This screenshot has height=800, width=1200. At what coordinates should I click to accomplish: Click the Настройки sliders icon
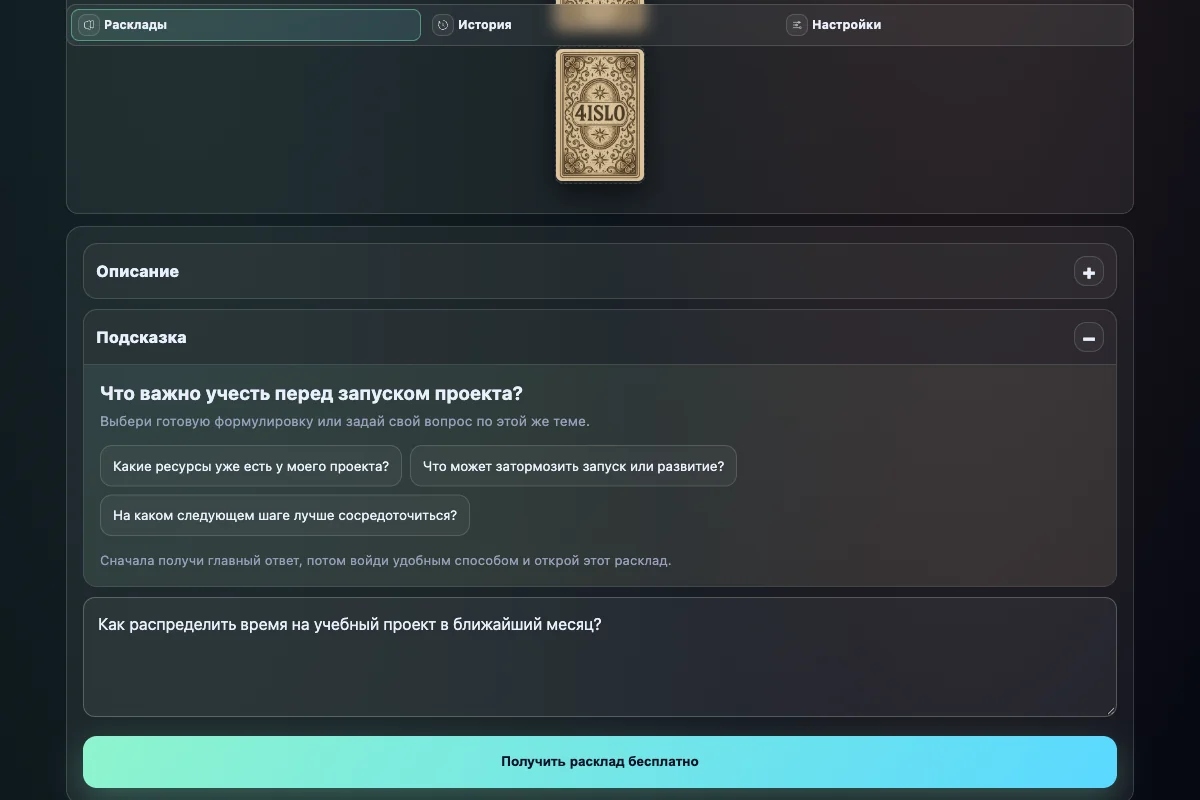796,25
